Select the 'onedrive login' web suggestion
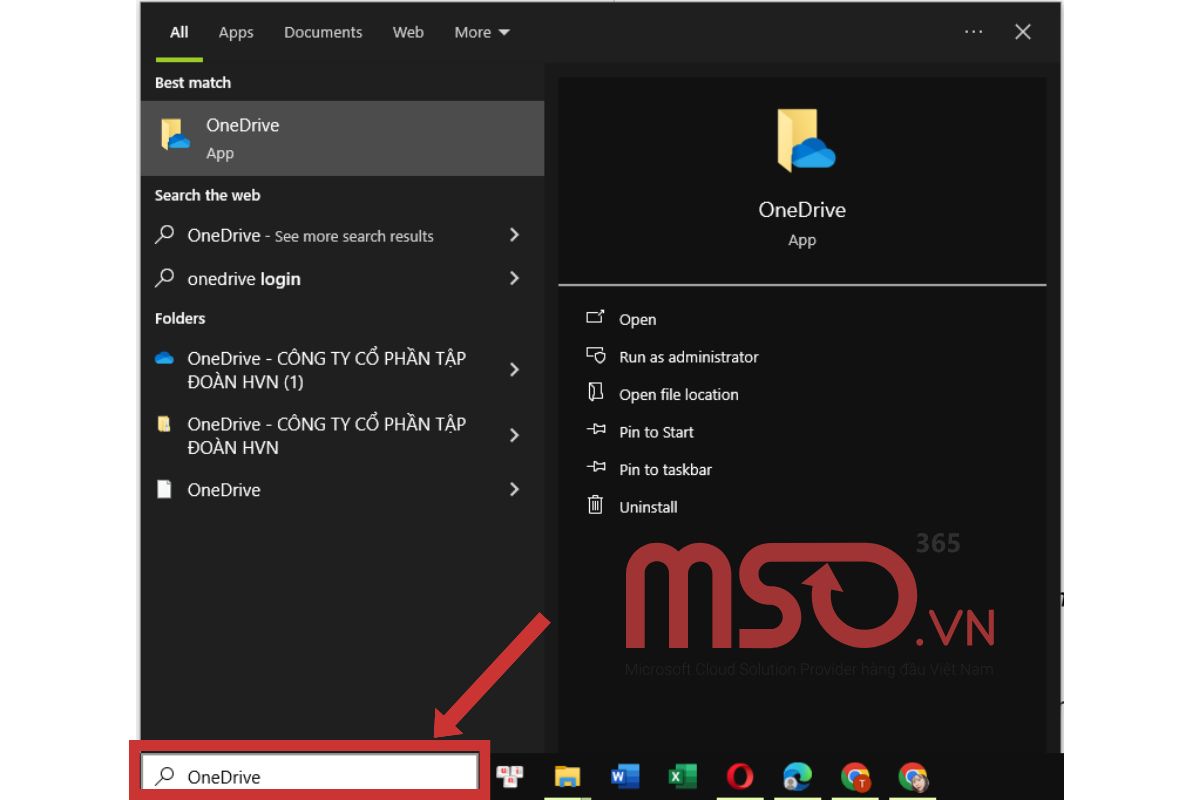 click(343, 278)
